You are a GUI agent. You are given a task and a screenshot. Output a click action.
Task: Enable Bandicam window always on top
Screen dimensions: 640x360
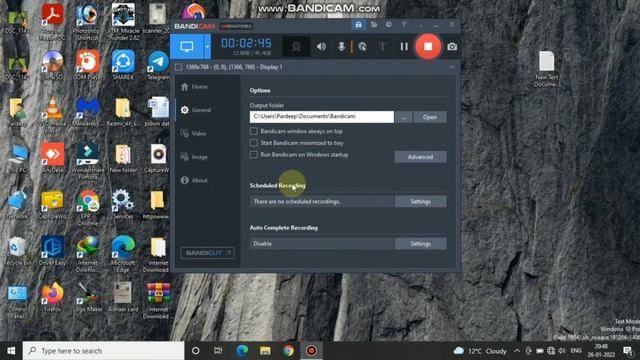(x=253, y=131)
